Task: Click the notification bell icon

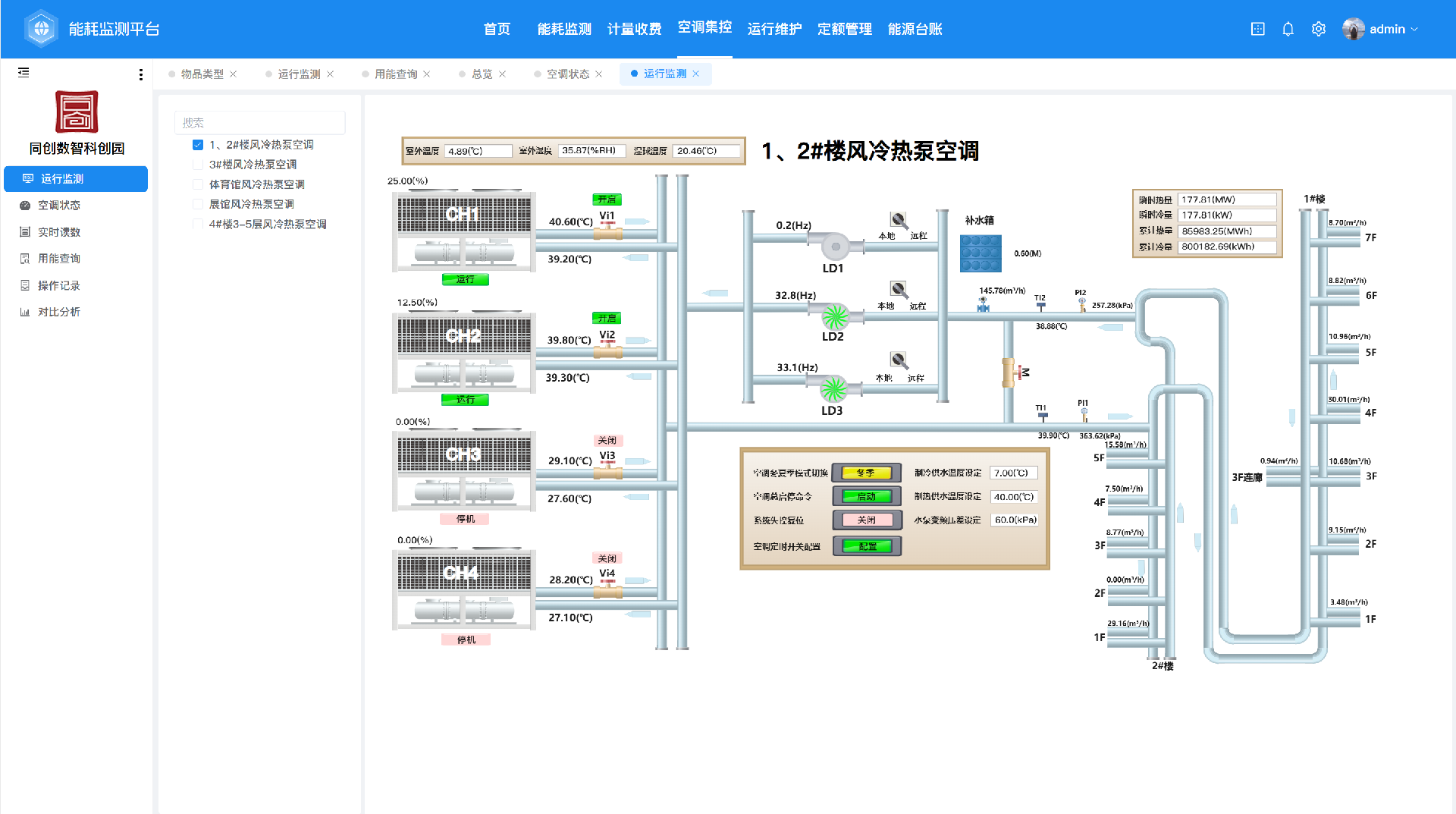Action: click(x=1288, y=29)
